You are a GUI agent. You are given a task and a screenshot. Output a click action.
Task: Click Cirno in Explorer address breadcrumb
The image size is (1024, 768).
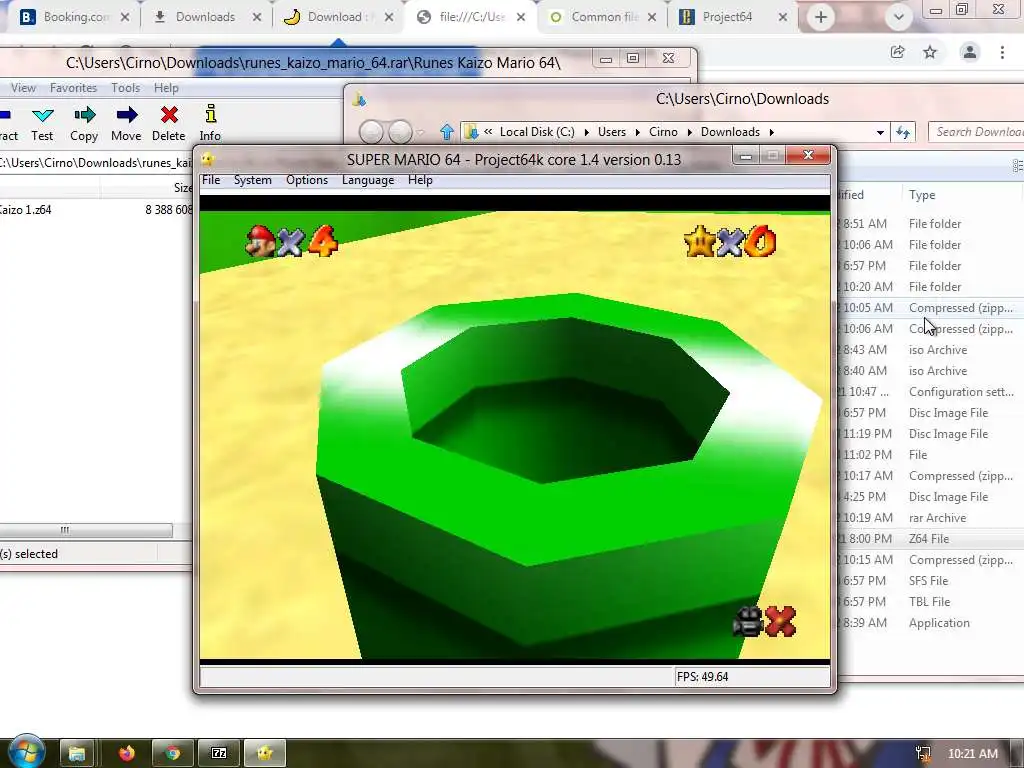coord(663,132)
